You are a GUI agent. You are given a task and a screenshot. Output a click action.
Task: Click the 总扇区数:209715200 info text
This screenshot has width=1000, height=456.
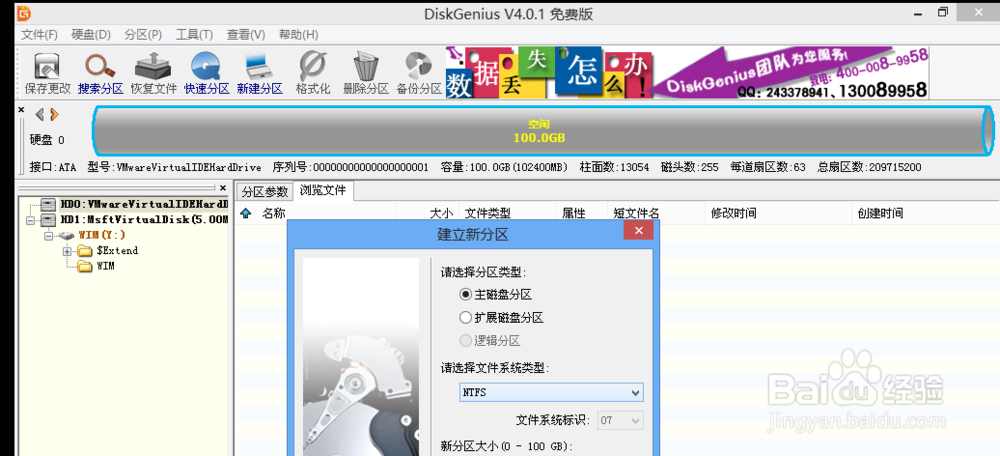pos(869,167)
